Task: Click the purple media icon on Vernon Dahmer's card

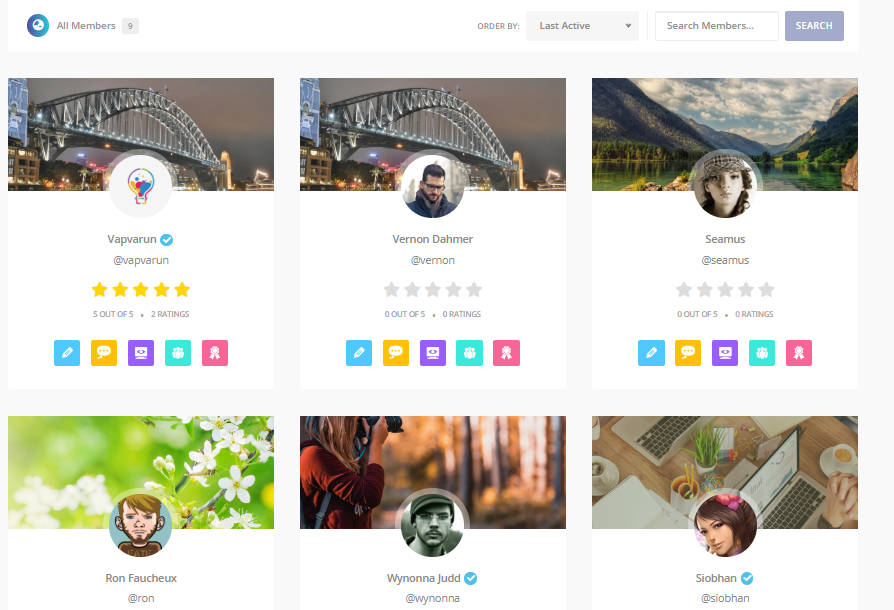Action: click(x=433, y=353)
